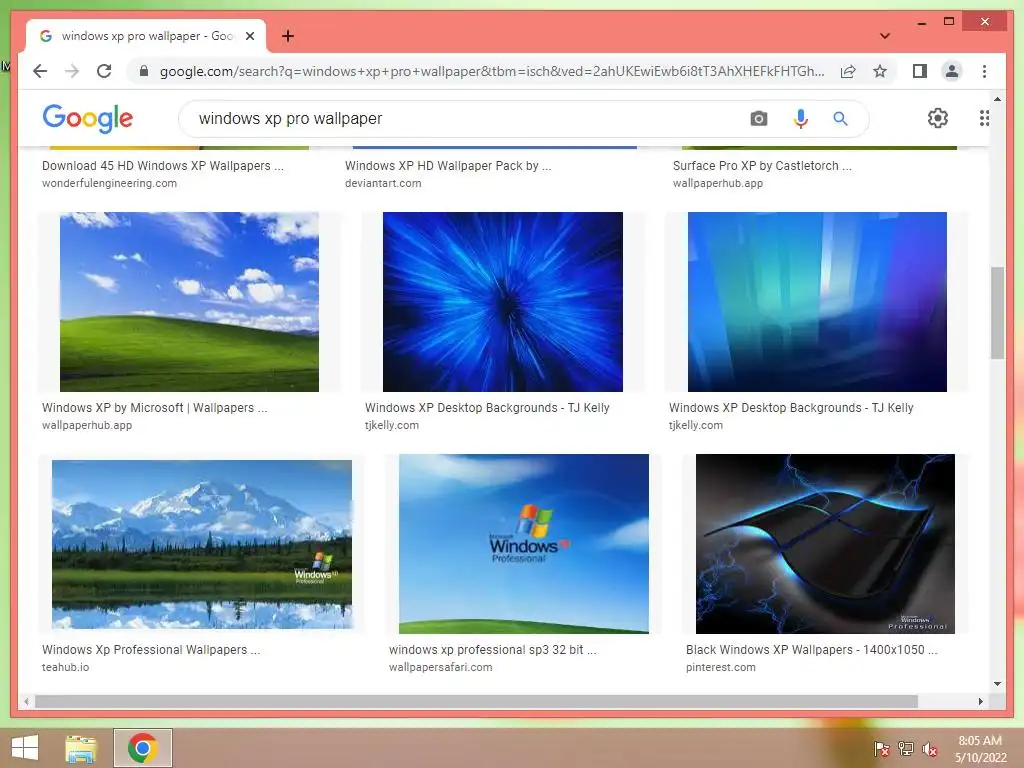Open the Chrome profile avatar

(952, 71)
